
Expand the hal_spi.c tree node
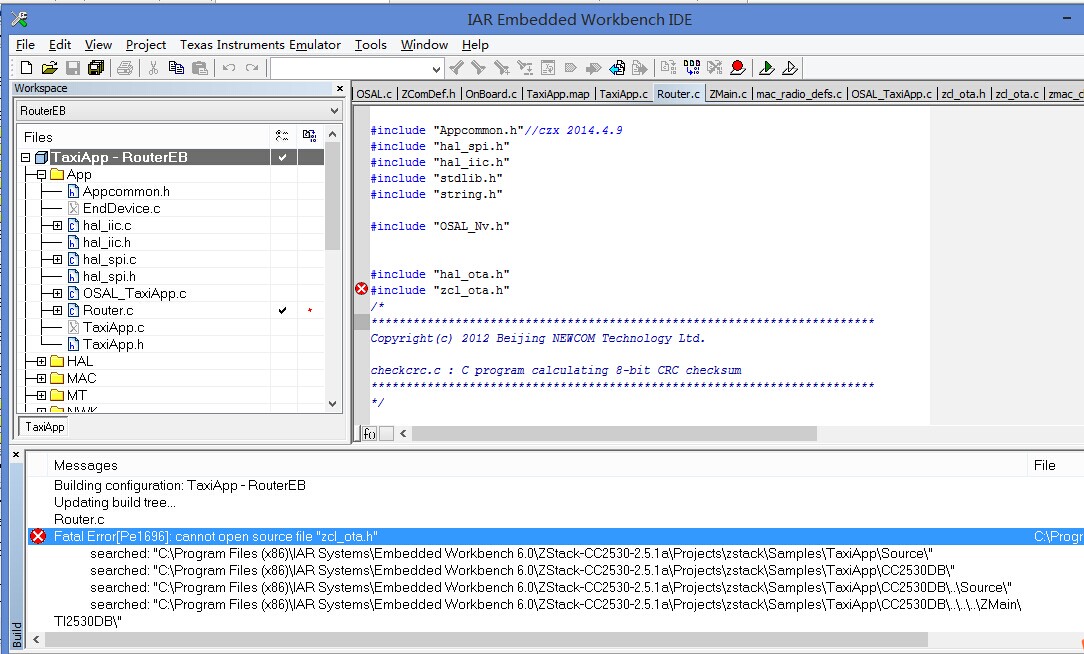(x=57, y=259)
